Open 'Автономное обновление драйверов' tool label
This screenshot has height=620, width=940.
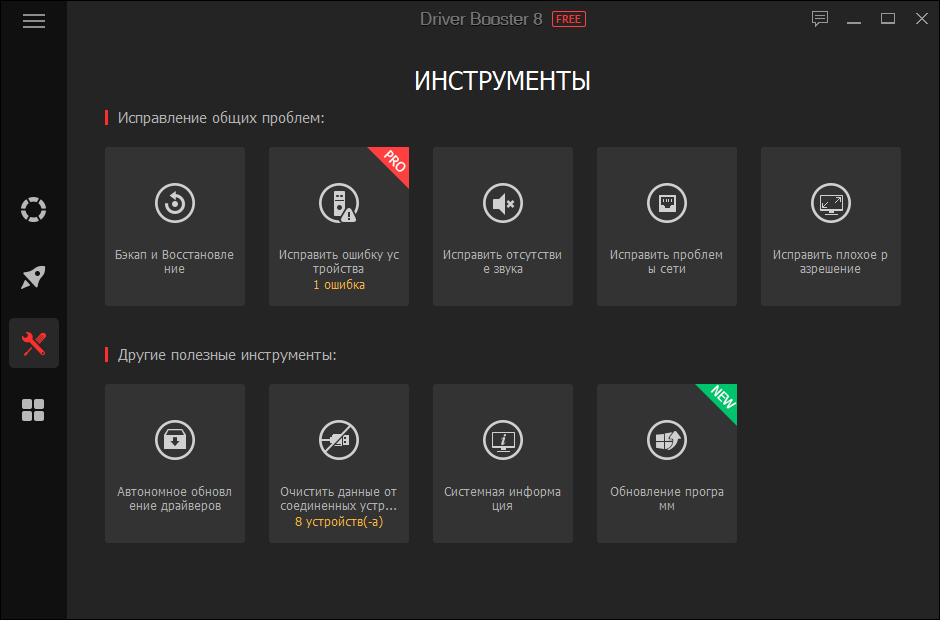tap(174, 499)
